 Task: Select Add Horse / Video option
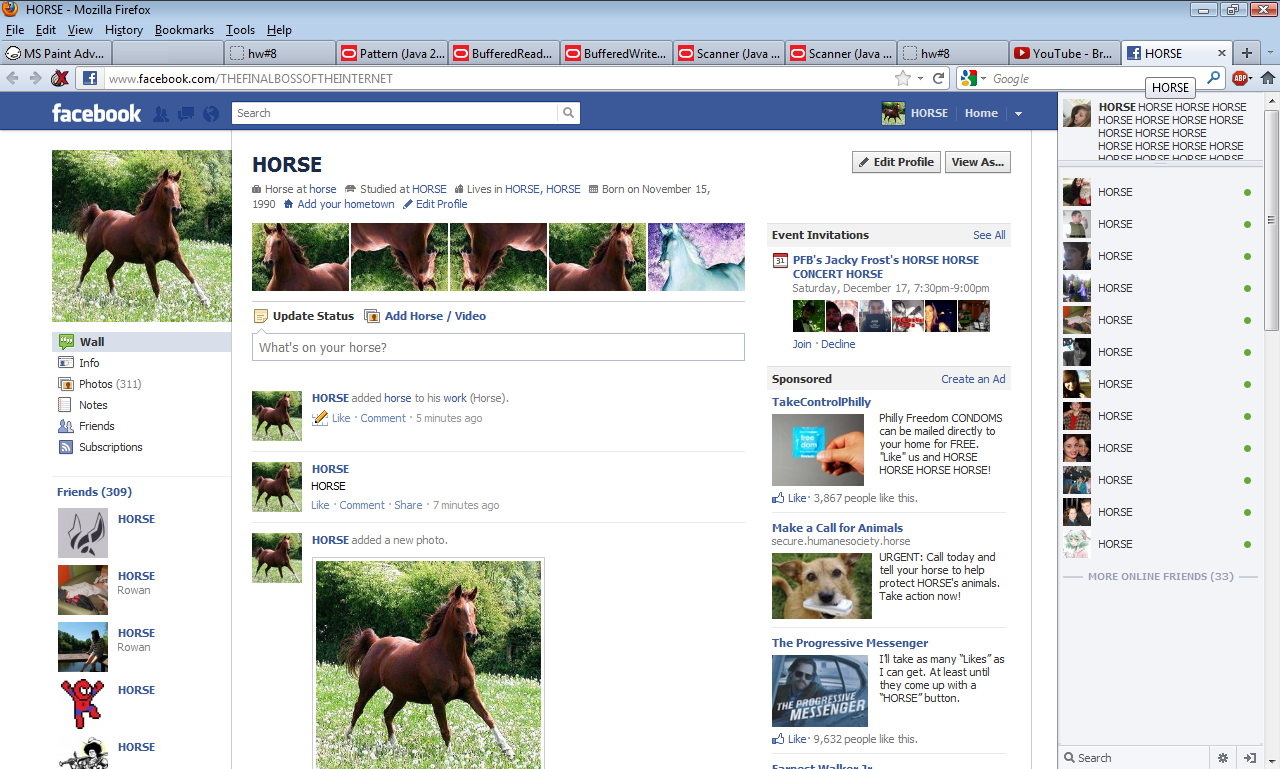(426, 316)
